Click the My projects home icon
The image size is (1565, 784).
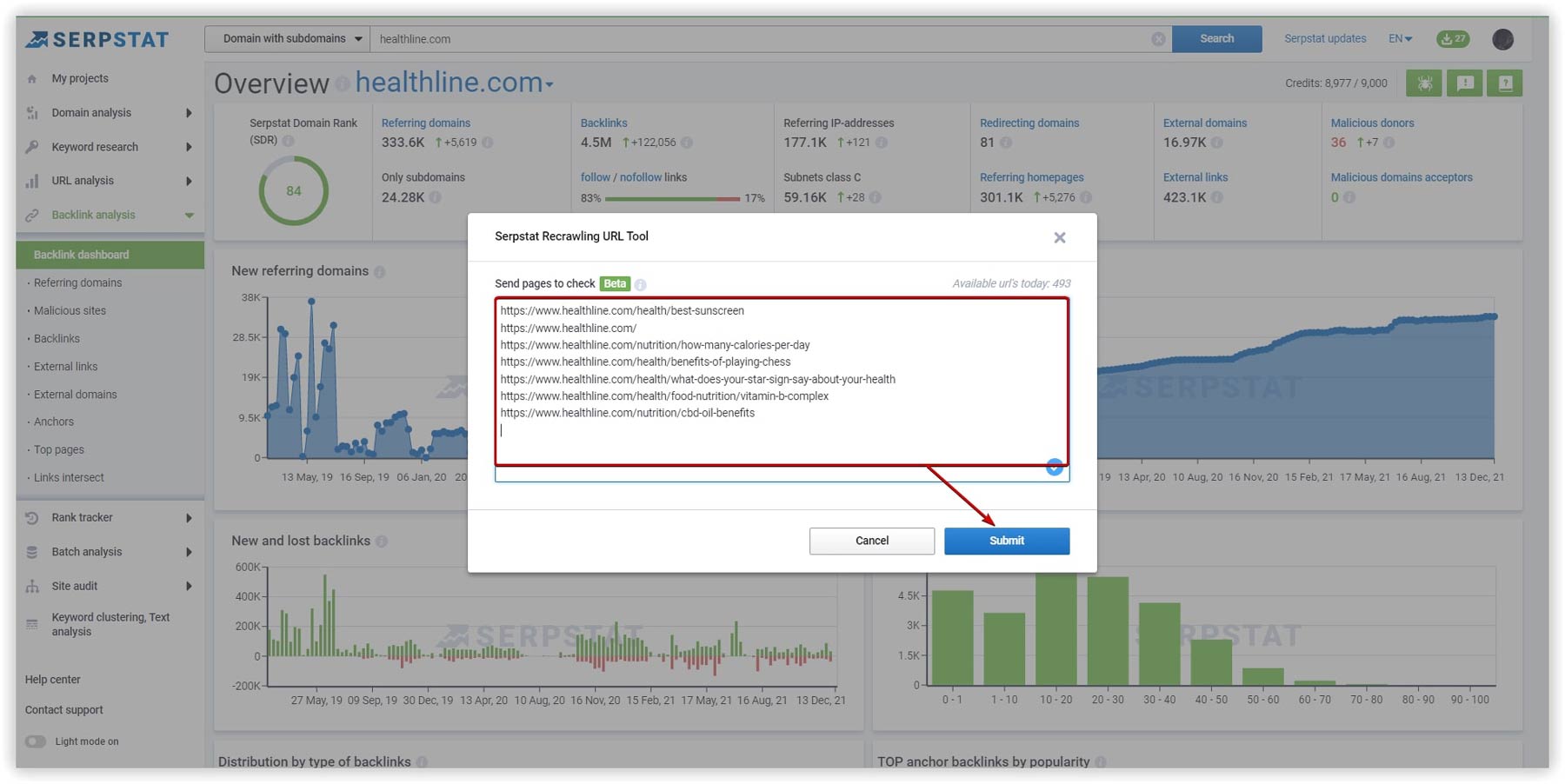[32, 79]
